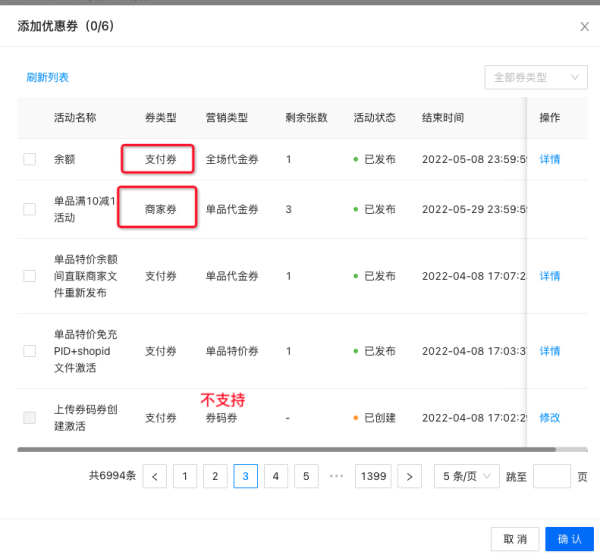The image size is (600, 558).
Task: Open 详情 for 单品特价余额间直联商家文件重新发布 row
Action: coord(550,276)
